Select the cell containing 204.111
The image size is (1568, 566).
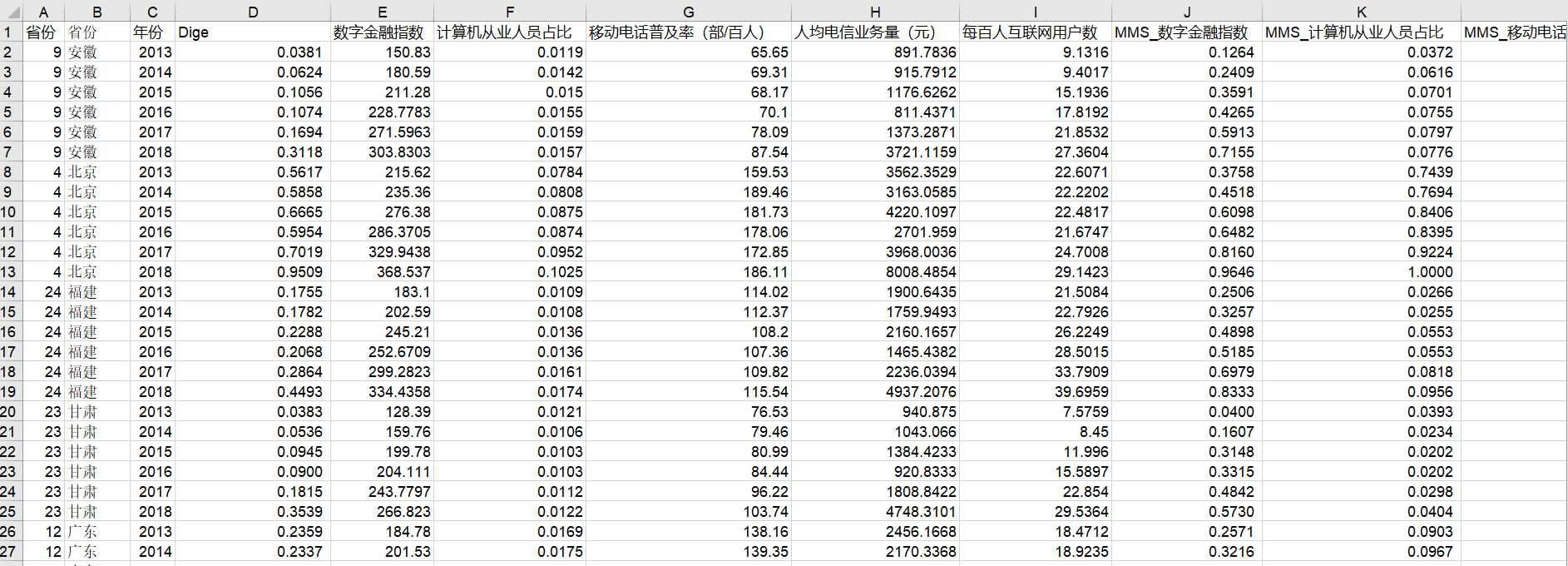382,471
